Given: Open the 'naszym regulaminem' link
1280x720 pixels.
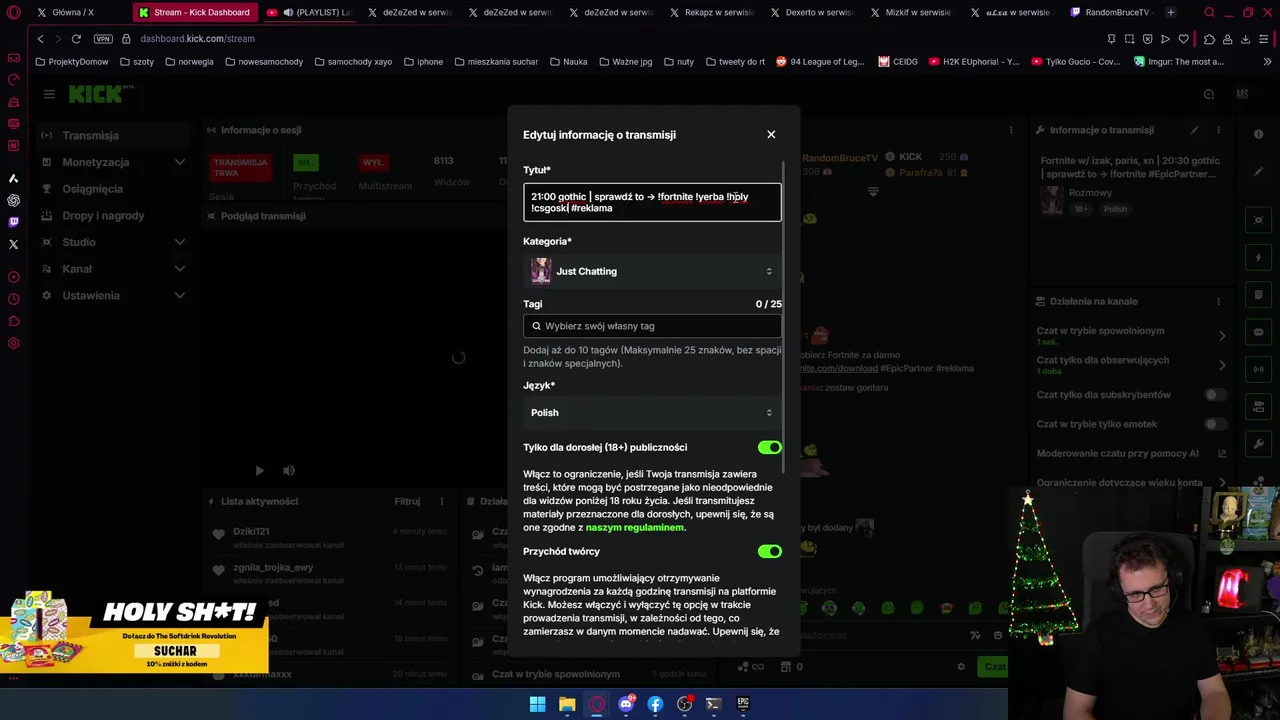Looking at the screenshot, I should [635, 527].
